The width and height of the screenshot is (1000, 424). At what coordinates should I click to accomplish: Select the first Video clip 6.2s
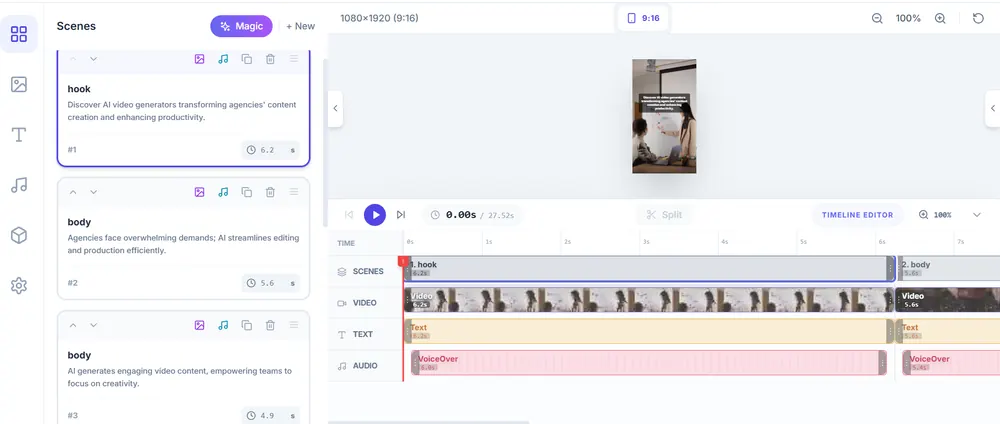[x=649, y=300]
